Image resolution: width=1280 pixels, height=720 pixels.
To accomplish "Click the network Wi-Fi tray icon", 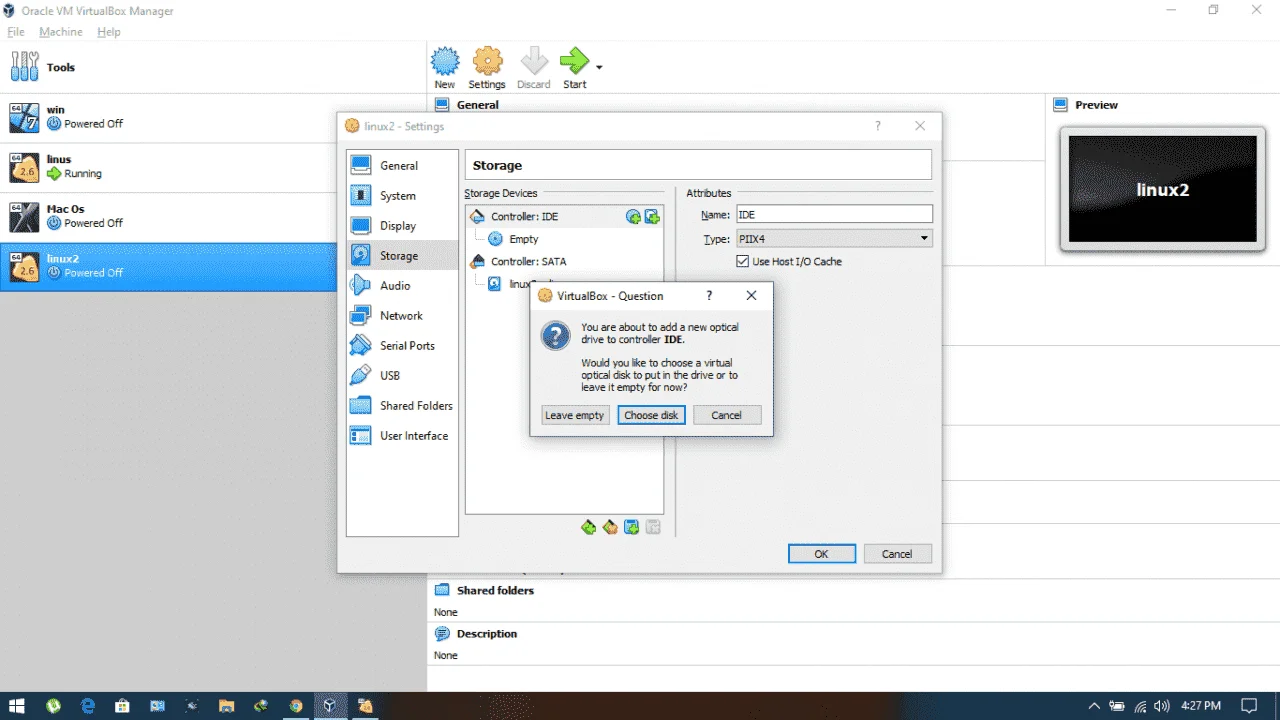I will pos(1140,706).
